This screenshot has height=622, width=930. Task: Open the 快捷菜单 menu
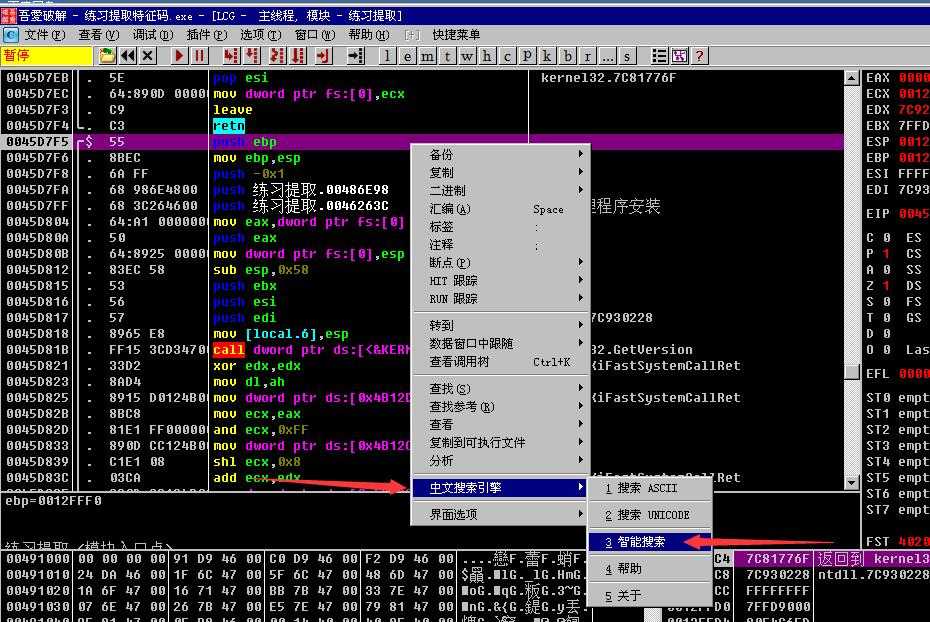tap(456, 35)
